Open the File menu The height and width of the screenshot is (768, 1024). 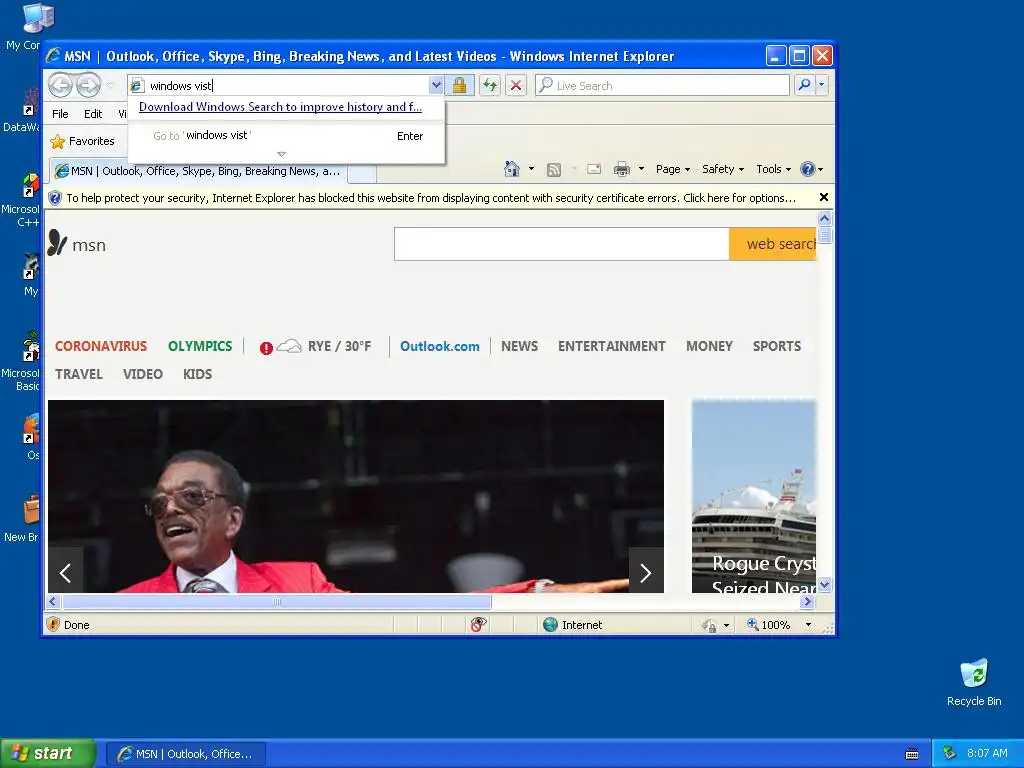60,114
